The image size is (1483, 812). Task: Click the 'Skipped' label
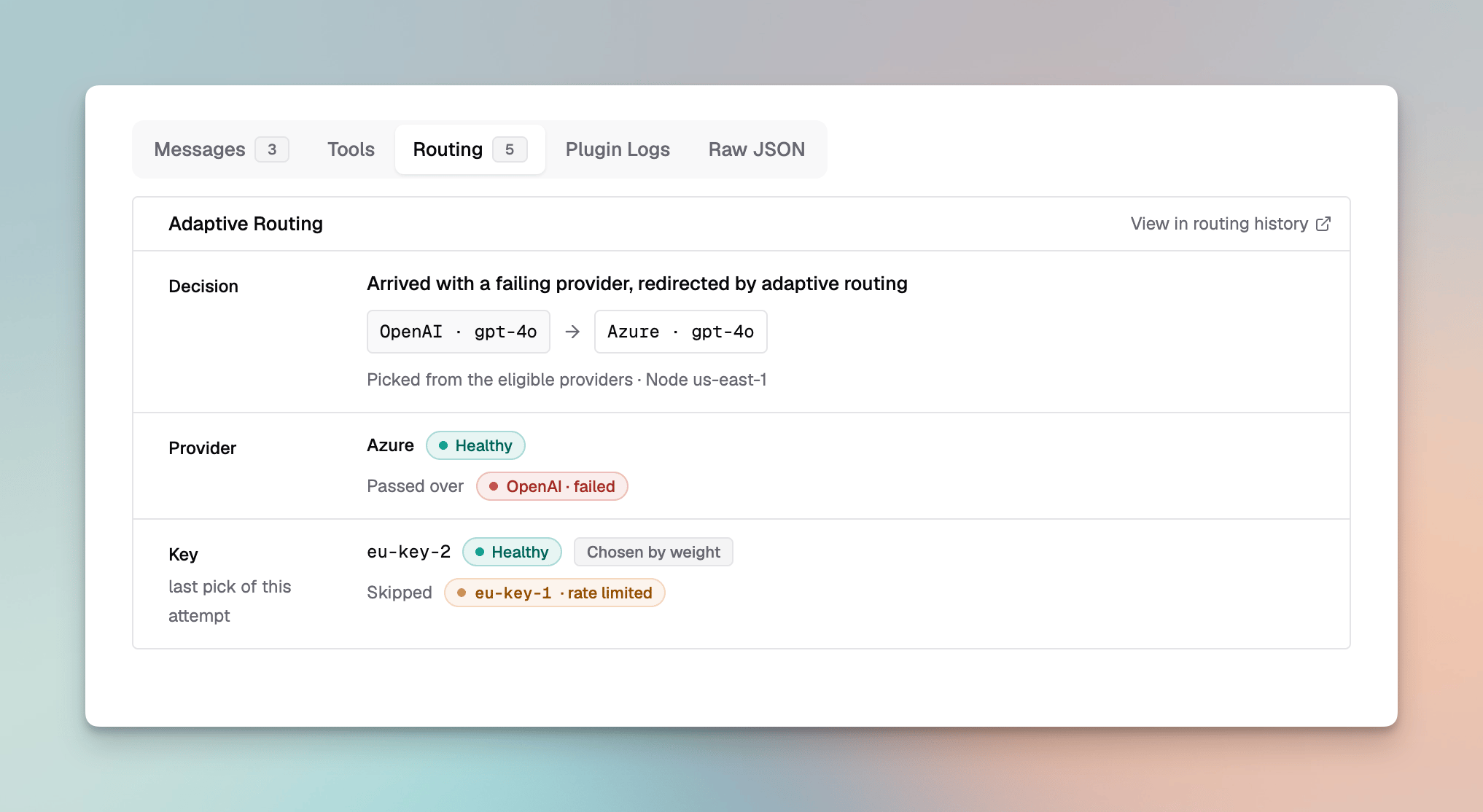coord(400,593)
